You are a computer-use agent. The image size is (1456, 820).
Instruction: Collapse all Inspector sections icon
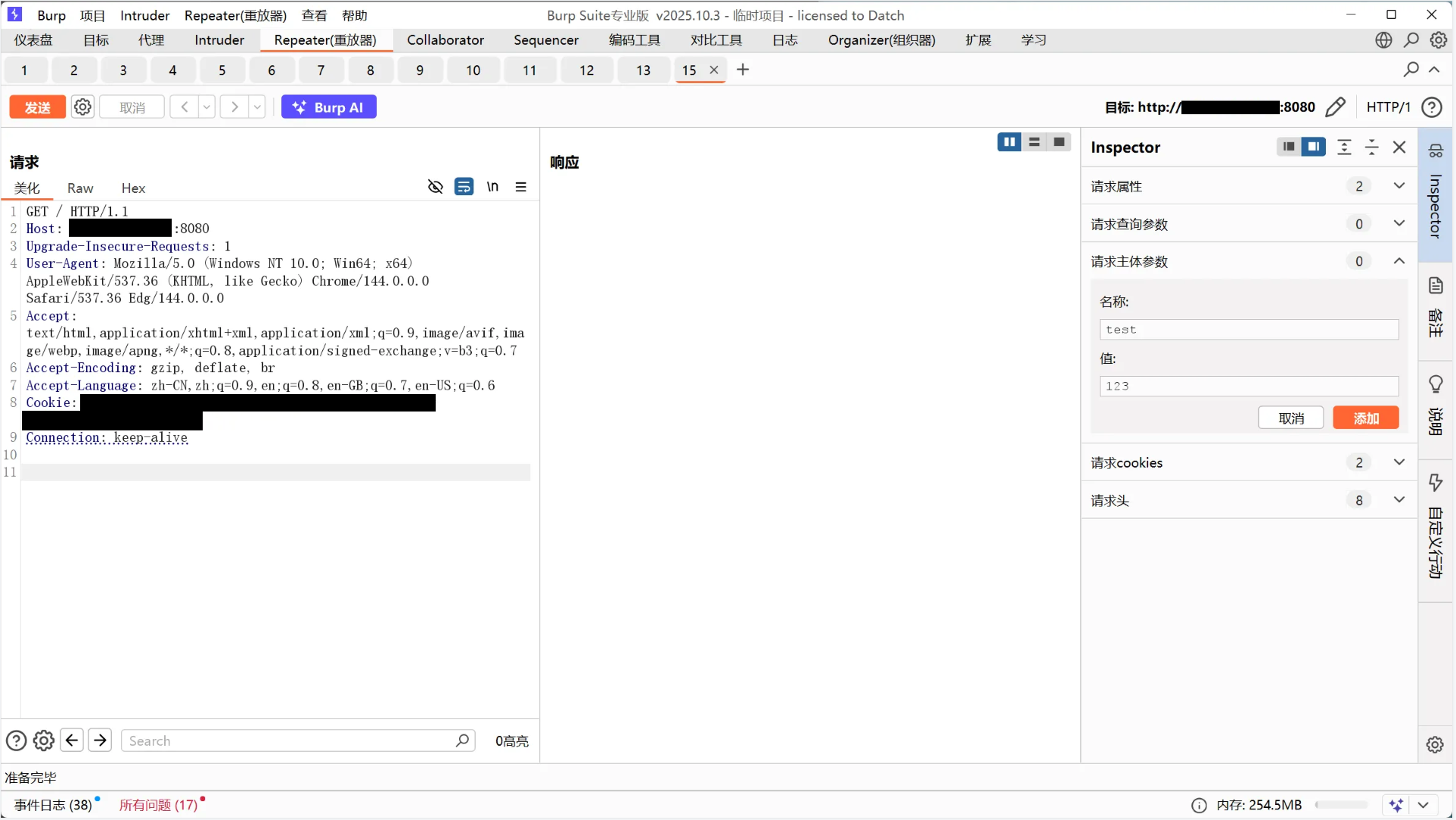1371,148
